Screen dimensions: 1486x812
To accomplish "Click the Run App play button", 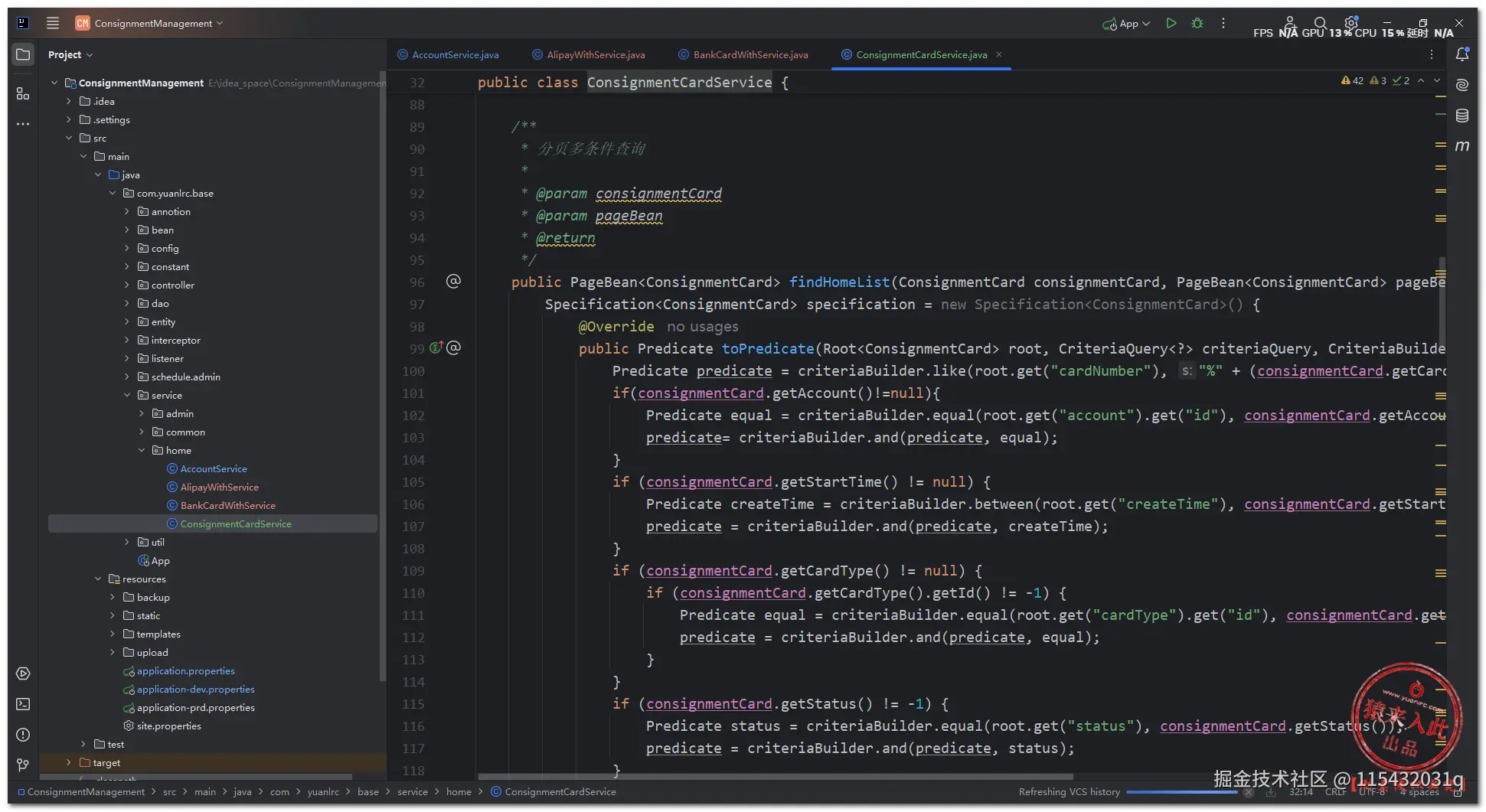I will click(1171, 24).
